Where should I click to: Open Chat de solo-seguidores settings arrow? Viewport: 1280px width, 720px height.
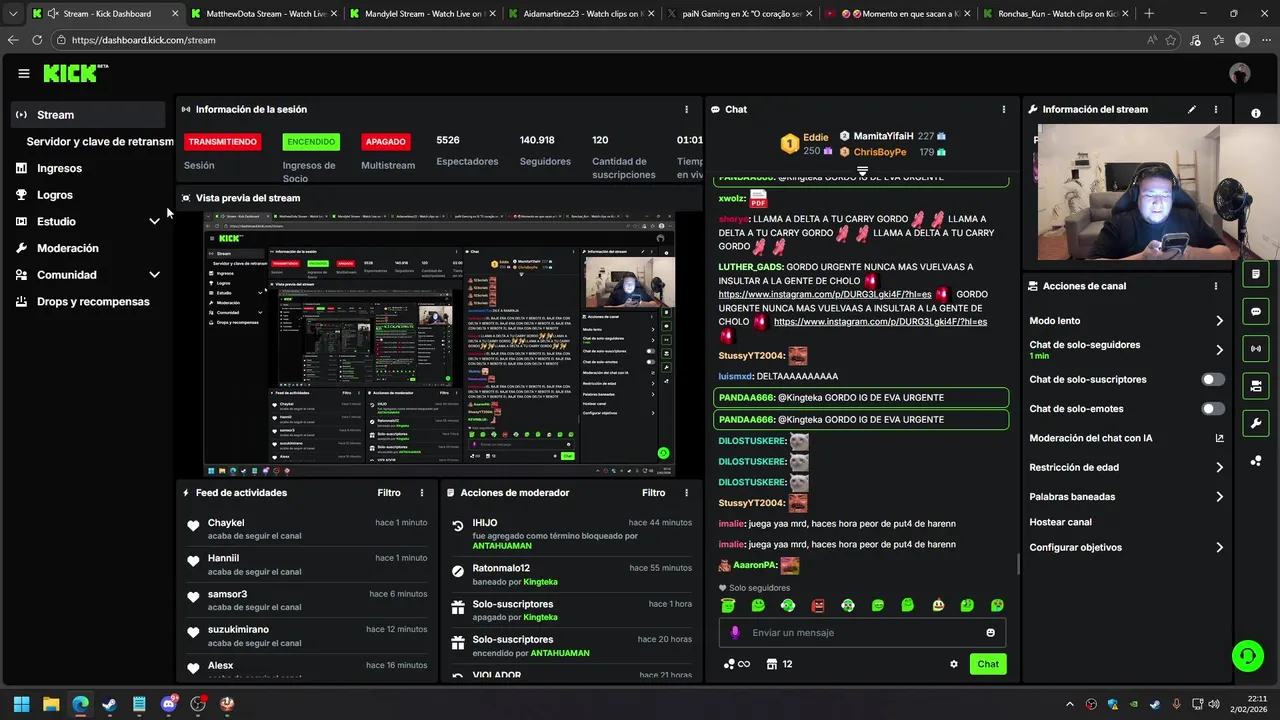(x=1219, y=350)
